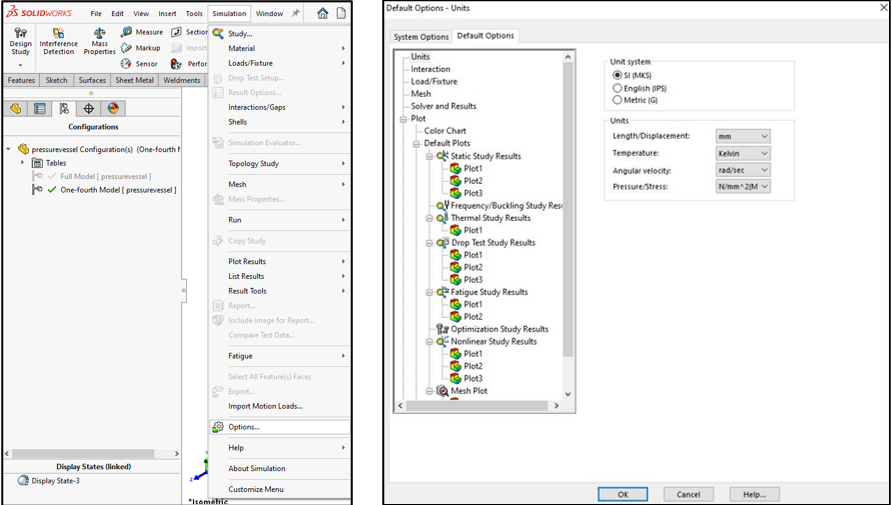The image size is (892, 505).
Task: Click Help... button in options dialog
Action: pos(755,494)
